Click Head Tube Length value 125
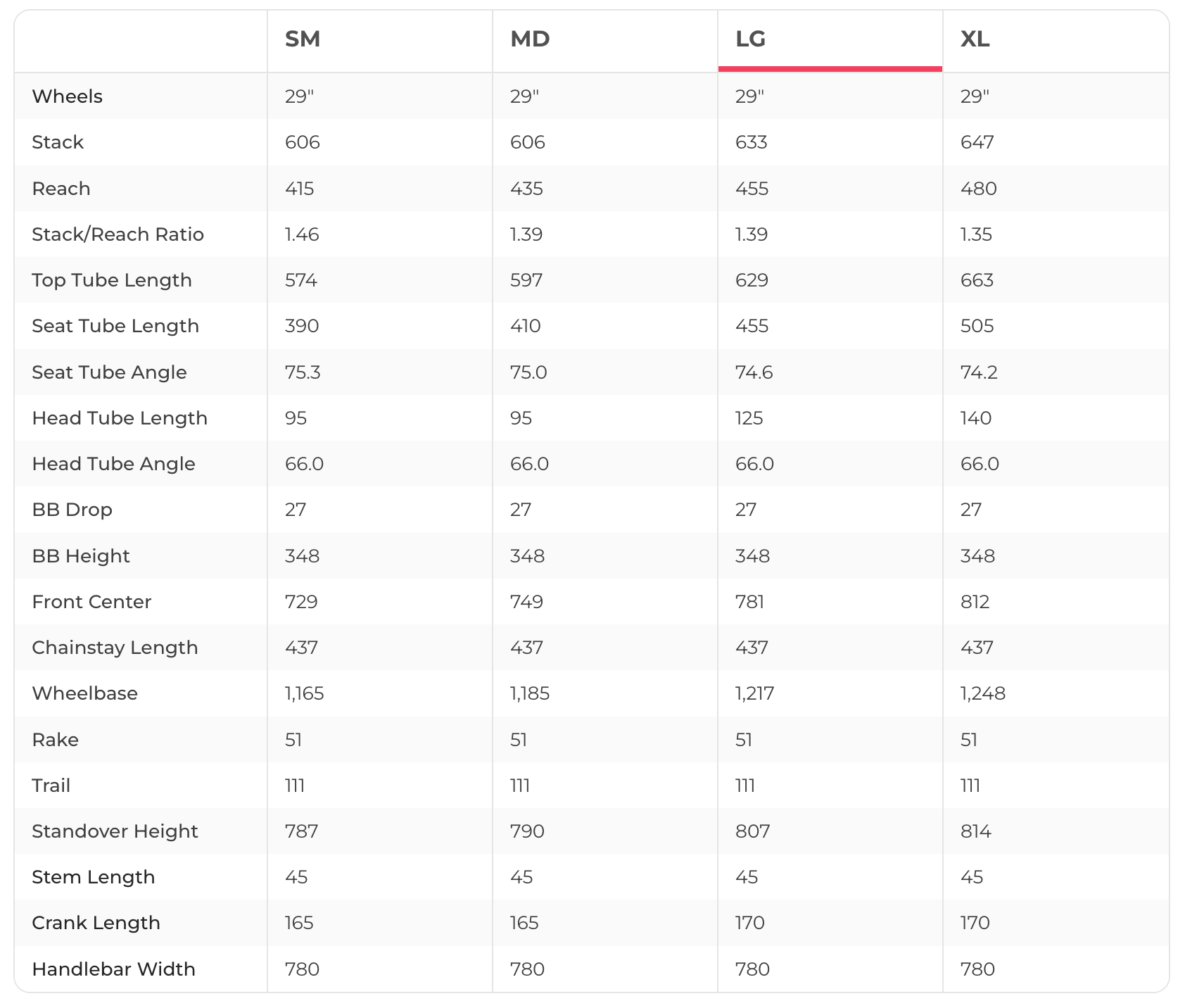This screenshot has height=1008, width=1185. click(x=749, y=418)
